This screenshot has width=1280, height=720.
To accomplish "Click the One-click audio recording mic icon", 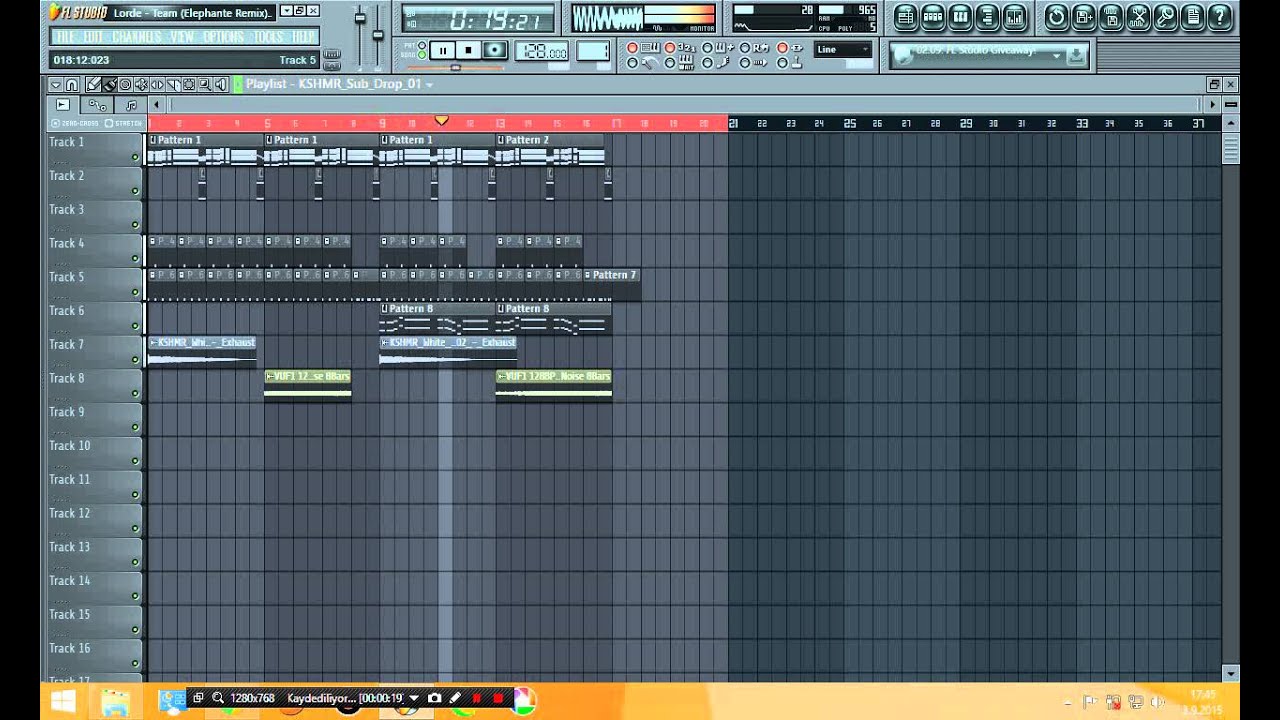I will [x=1165, y=17].
